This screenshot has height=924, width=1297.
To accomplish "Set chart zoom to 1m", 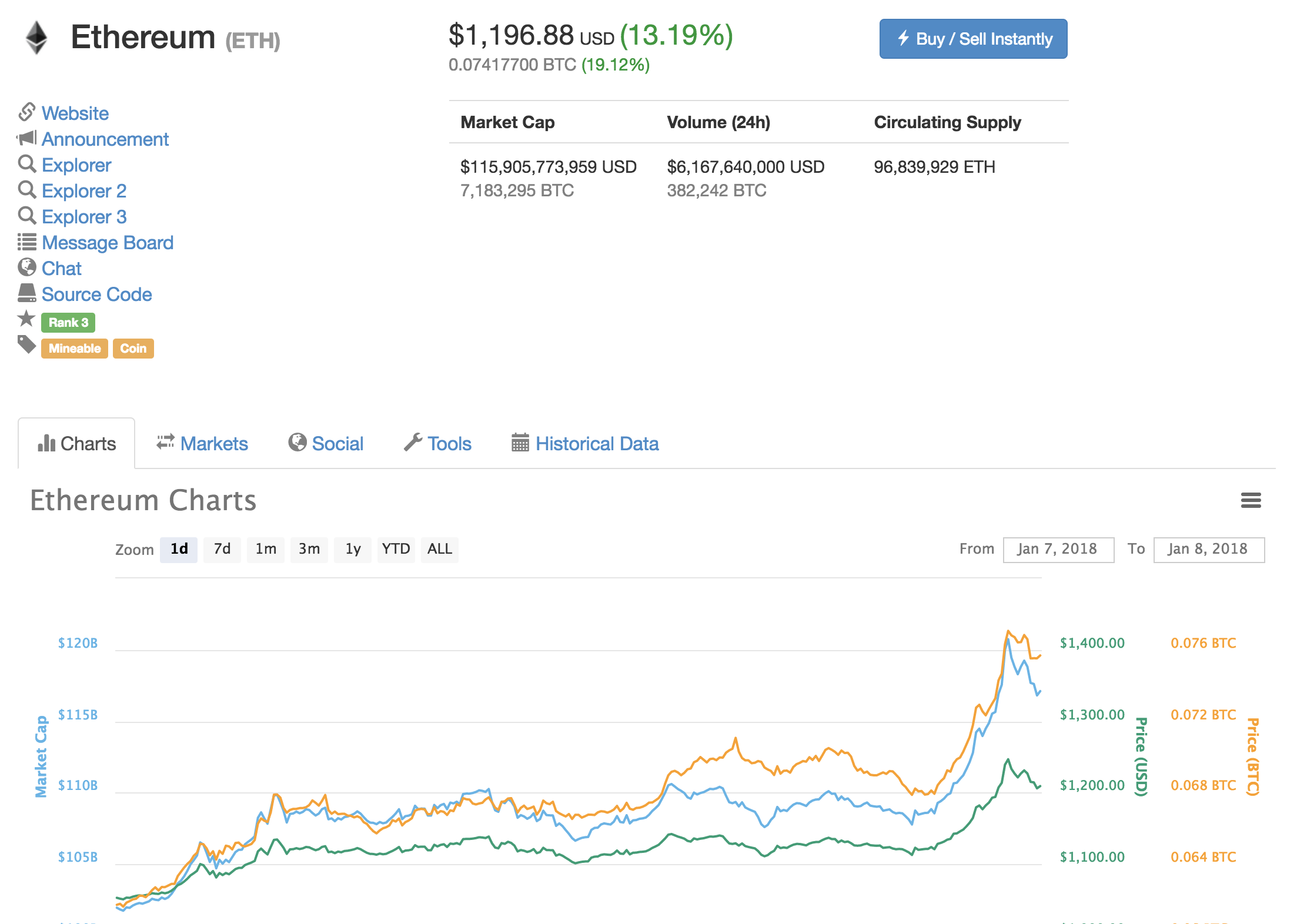I will [x=266, y=549].
